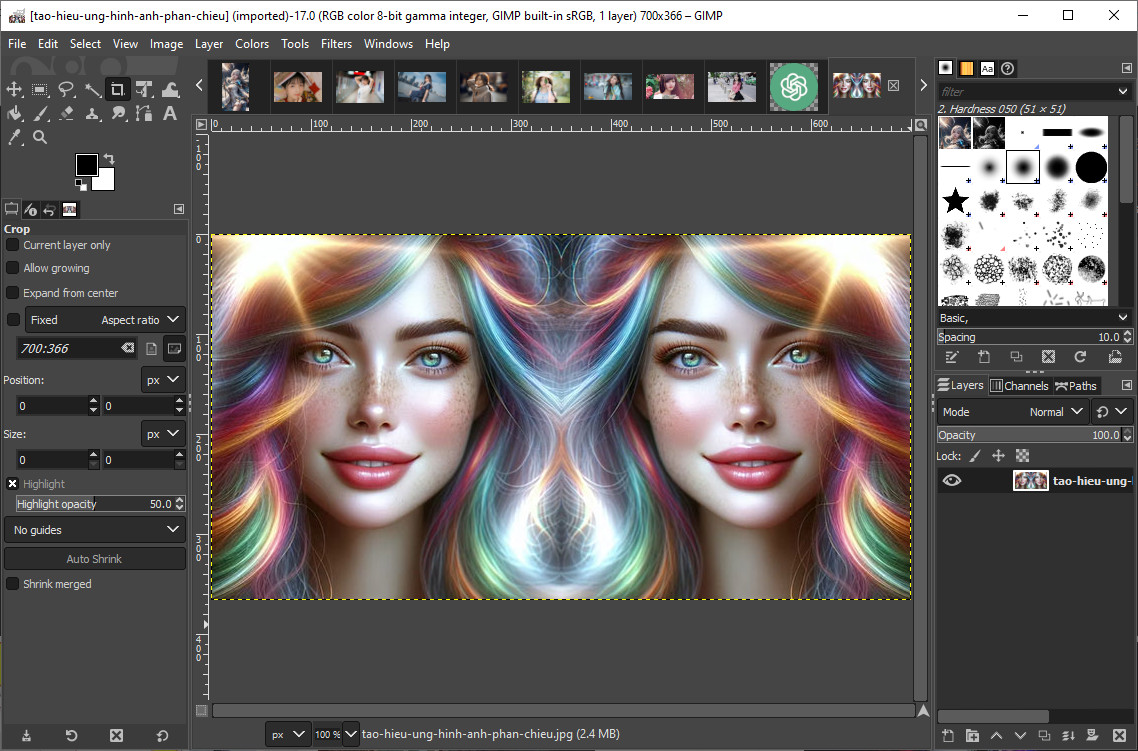
Task: Open the Filters menu
Action: coord(336,44)
